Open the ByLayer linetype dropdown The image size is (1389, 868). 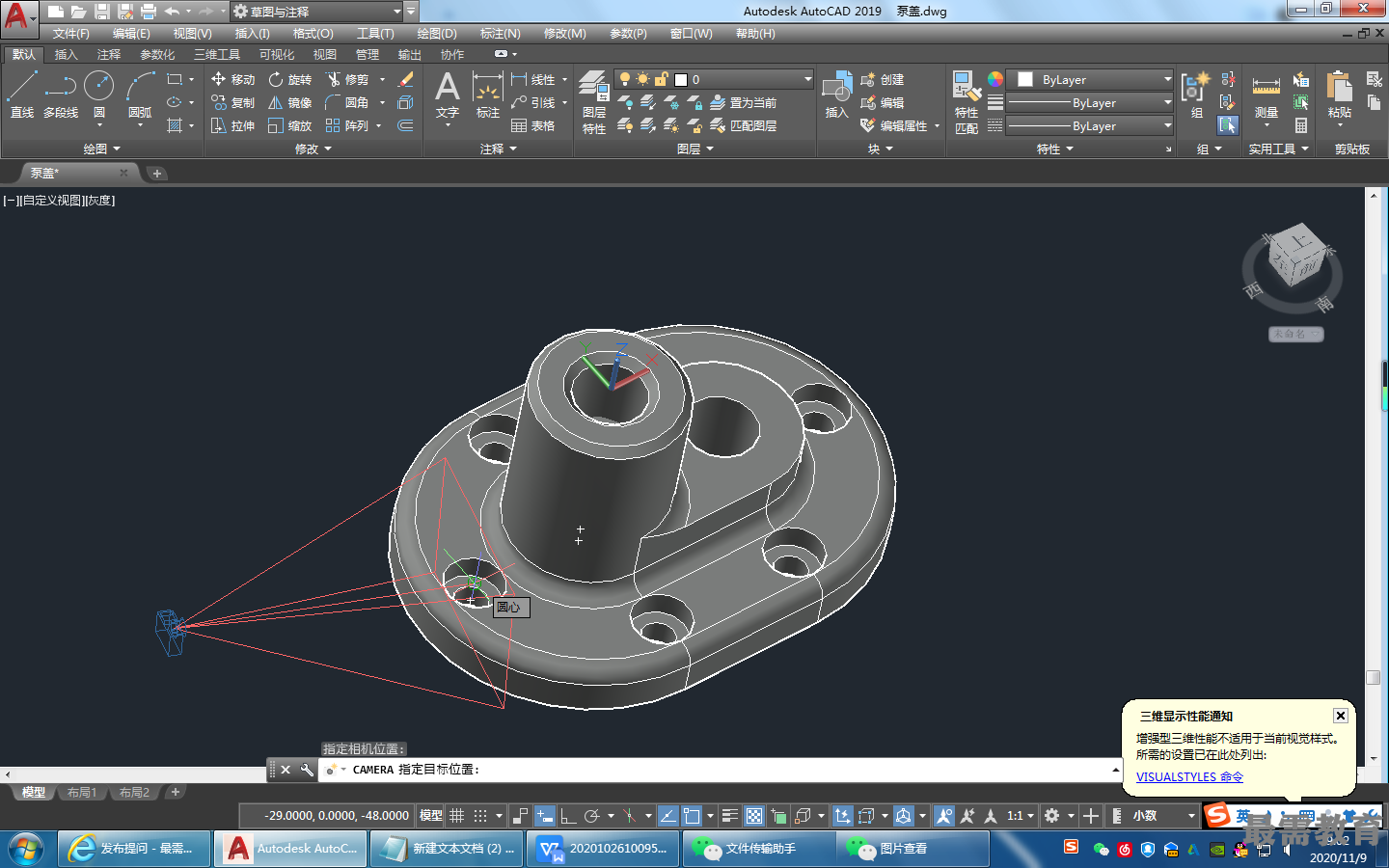point(1091,125)
